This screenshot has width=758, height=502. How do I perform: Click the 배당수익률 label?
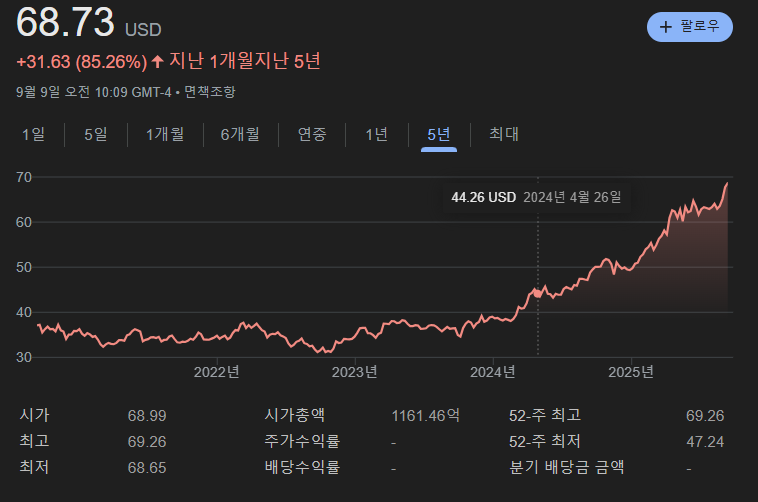[x=302, y=467]
